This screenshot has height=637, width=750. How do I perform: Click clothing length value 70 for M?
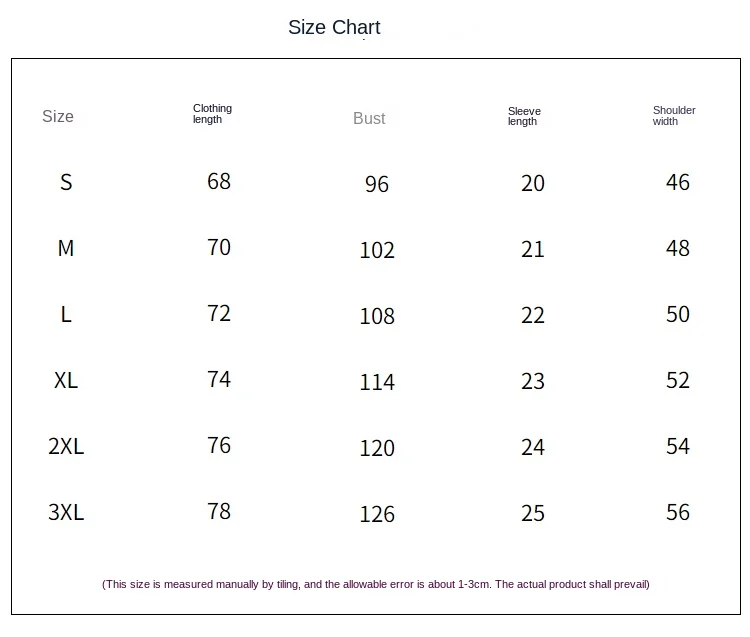click(x=219, y=247)
